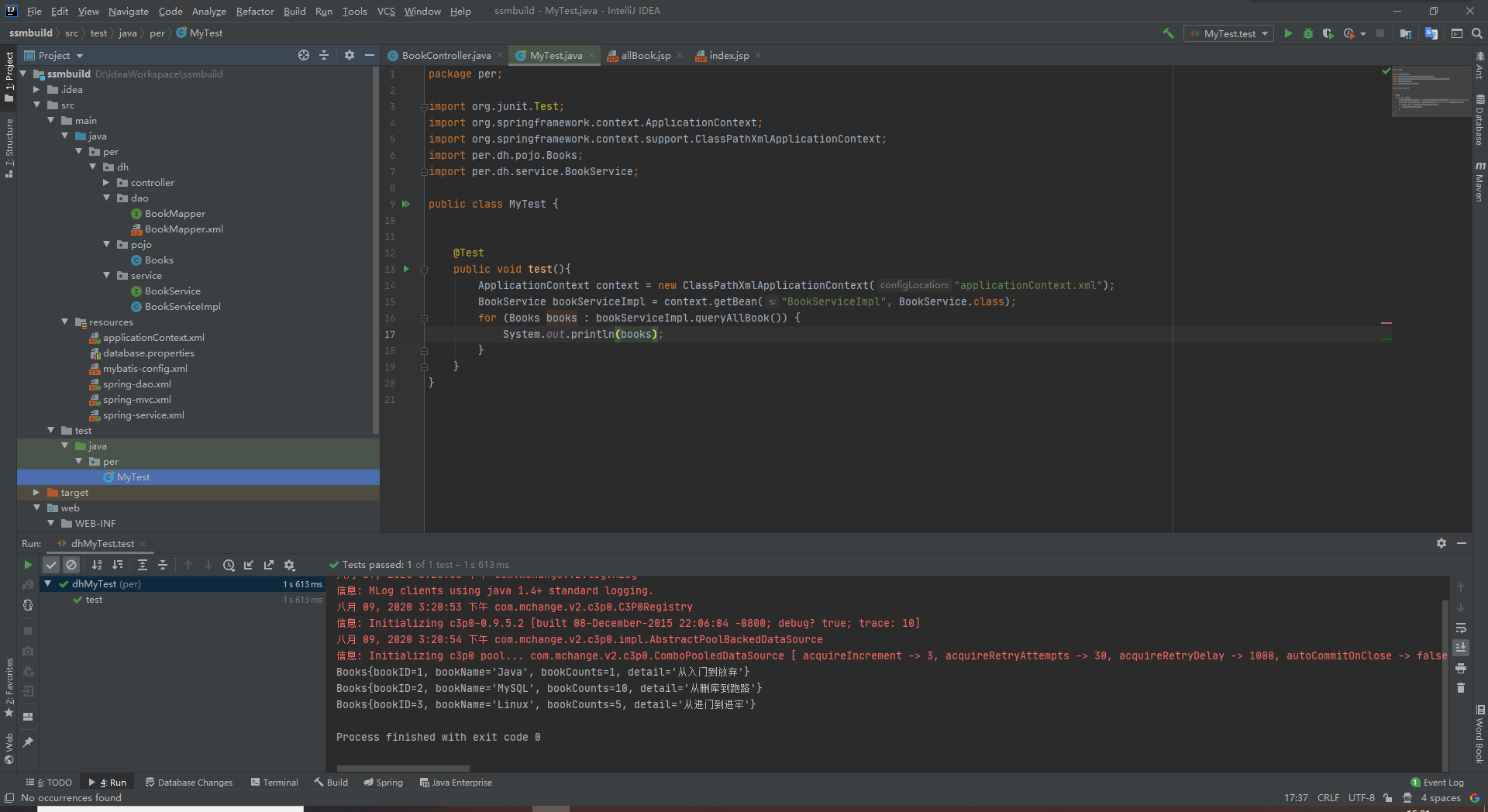Start debugging using the bug icon
The image size is (1488, 812).
[x=1308, y=33]
